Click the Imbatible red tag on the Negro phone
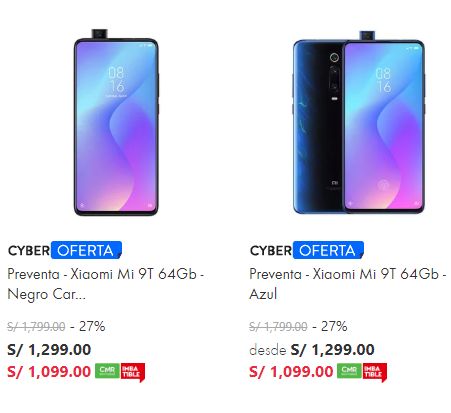The image size is (451, 413). pos(133,372)
